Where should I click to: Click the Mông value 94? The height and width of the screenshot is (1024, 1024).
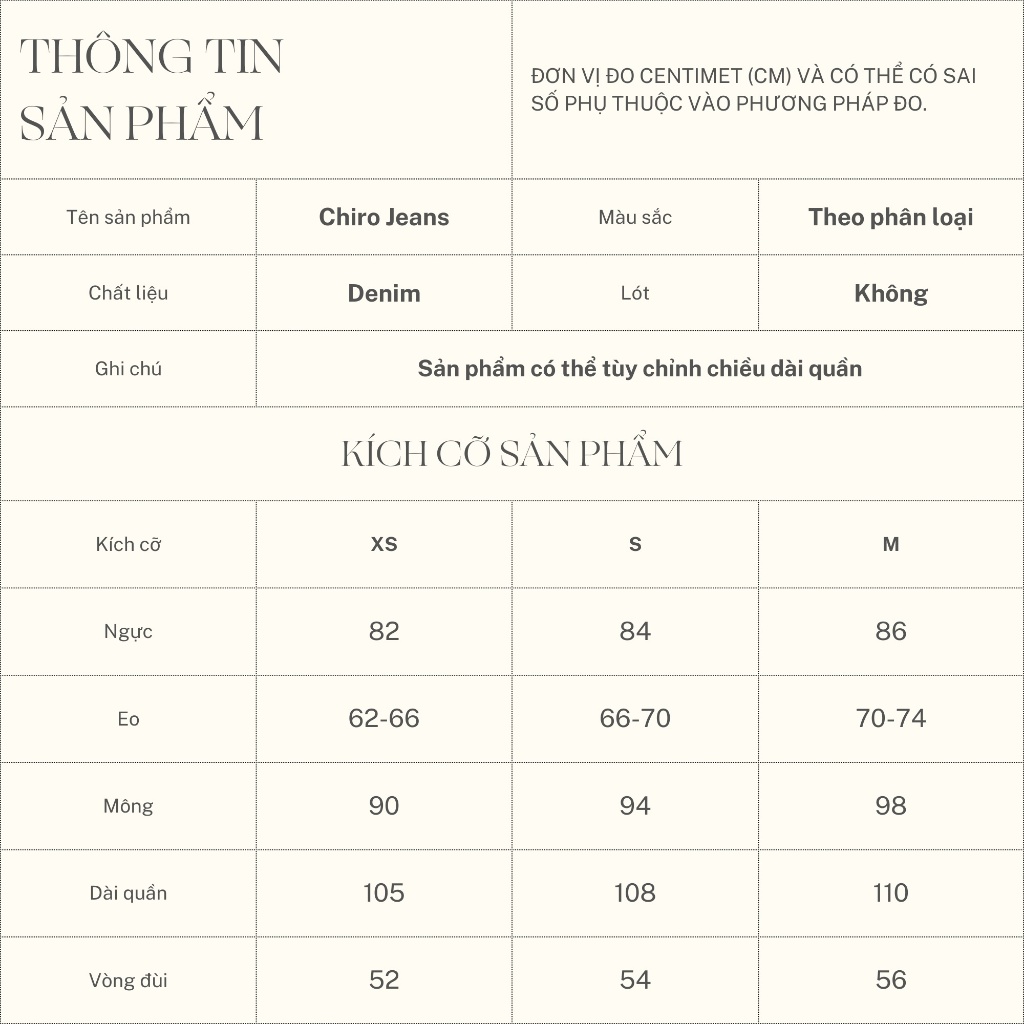pyautogui.click(x=635, y=805)
